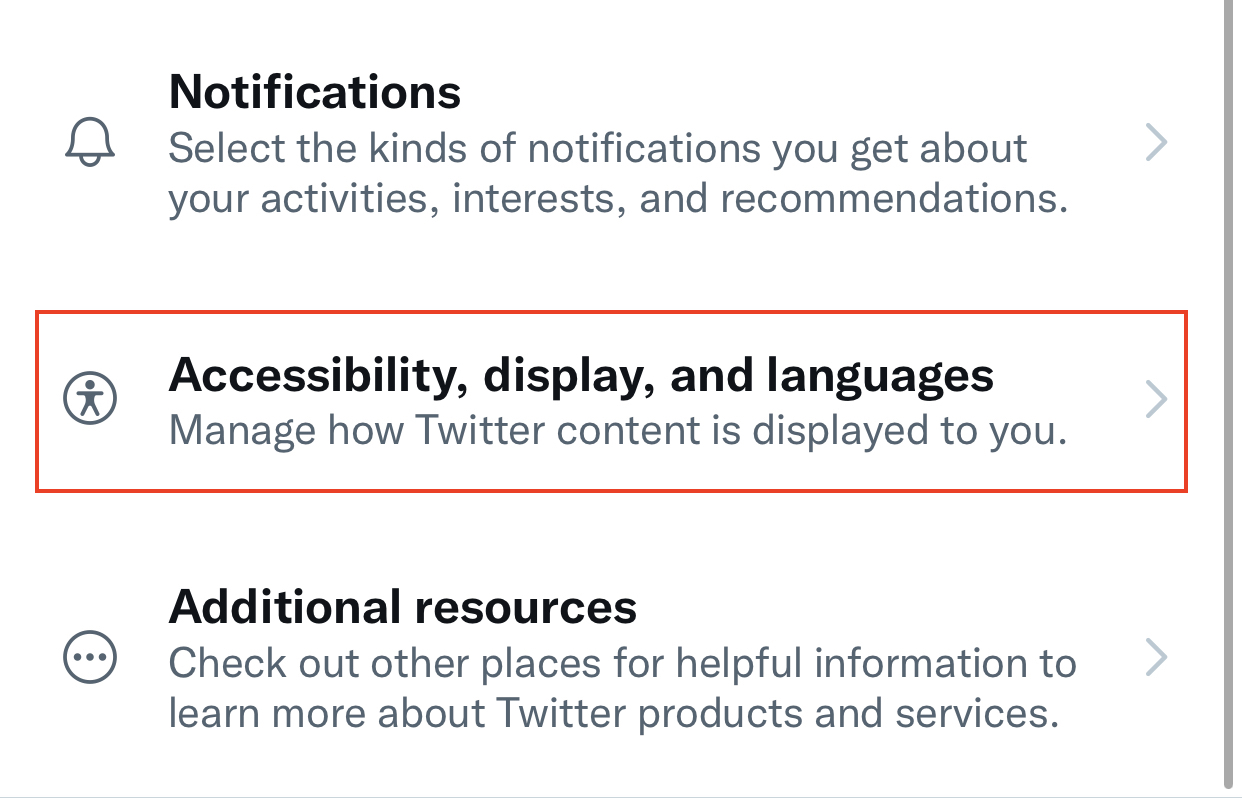The width and height of the screenshot is (1242, 798).
Task: Click the accessibility person icon
Action: tap(90, 400)
